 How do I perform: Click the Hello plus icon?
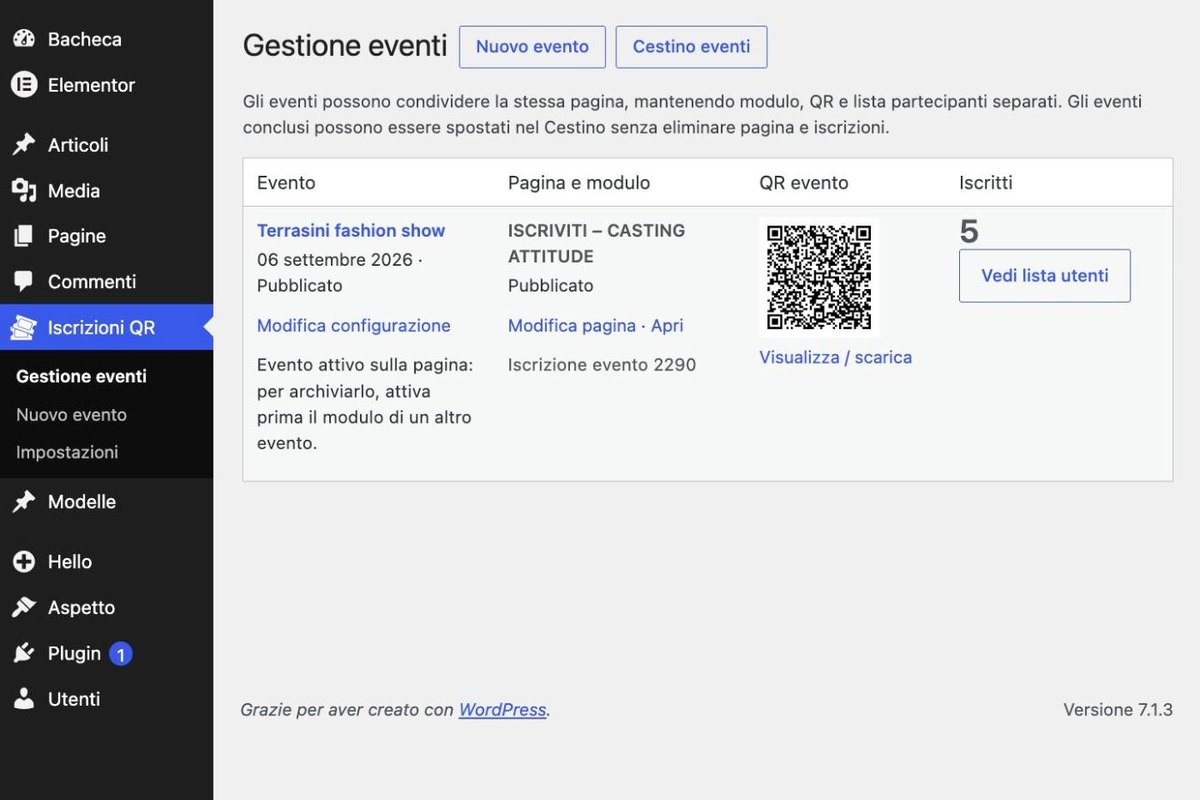[24, 562]
